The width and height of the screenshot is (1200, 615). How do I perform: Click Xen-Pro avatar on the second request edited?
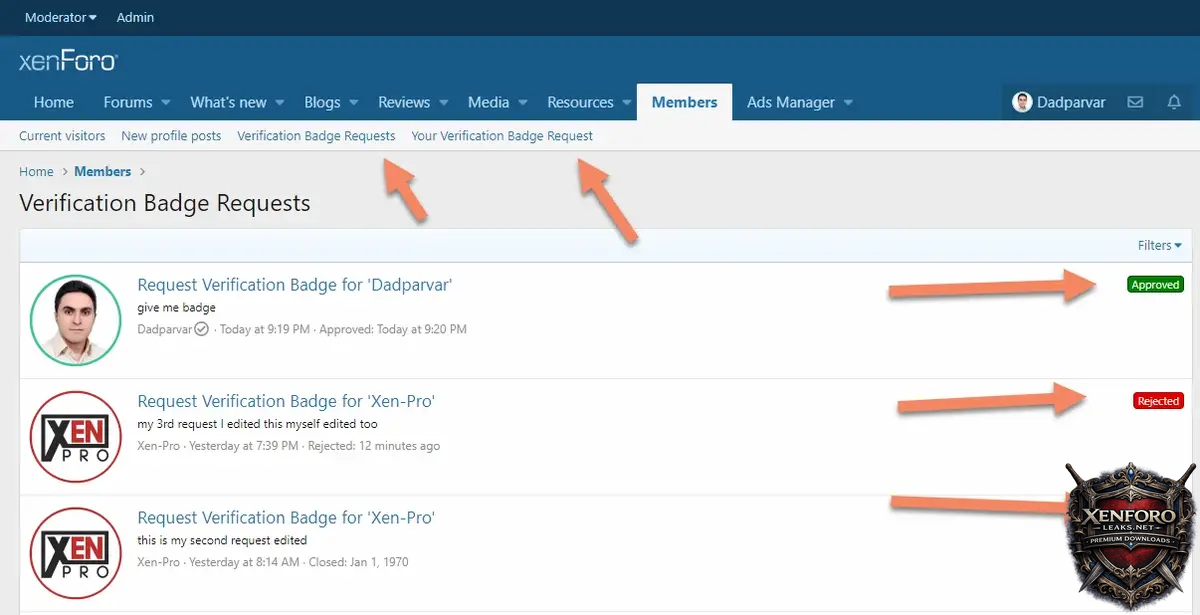pyautogui.click(x=69, y=552)
